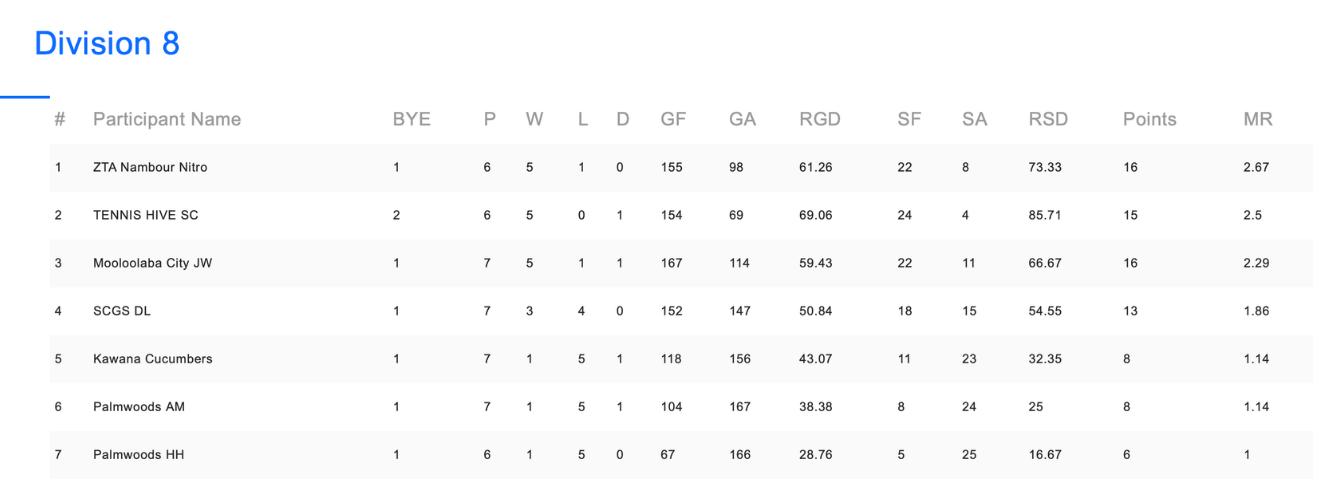Image resolution: width=1322 pixels, height=488 pixels.
Task: Open TENNIS HIVE SC team entry
Action: click(x=146, y=215)
